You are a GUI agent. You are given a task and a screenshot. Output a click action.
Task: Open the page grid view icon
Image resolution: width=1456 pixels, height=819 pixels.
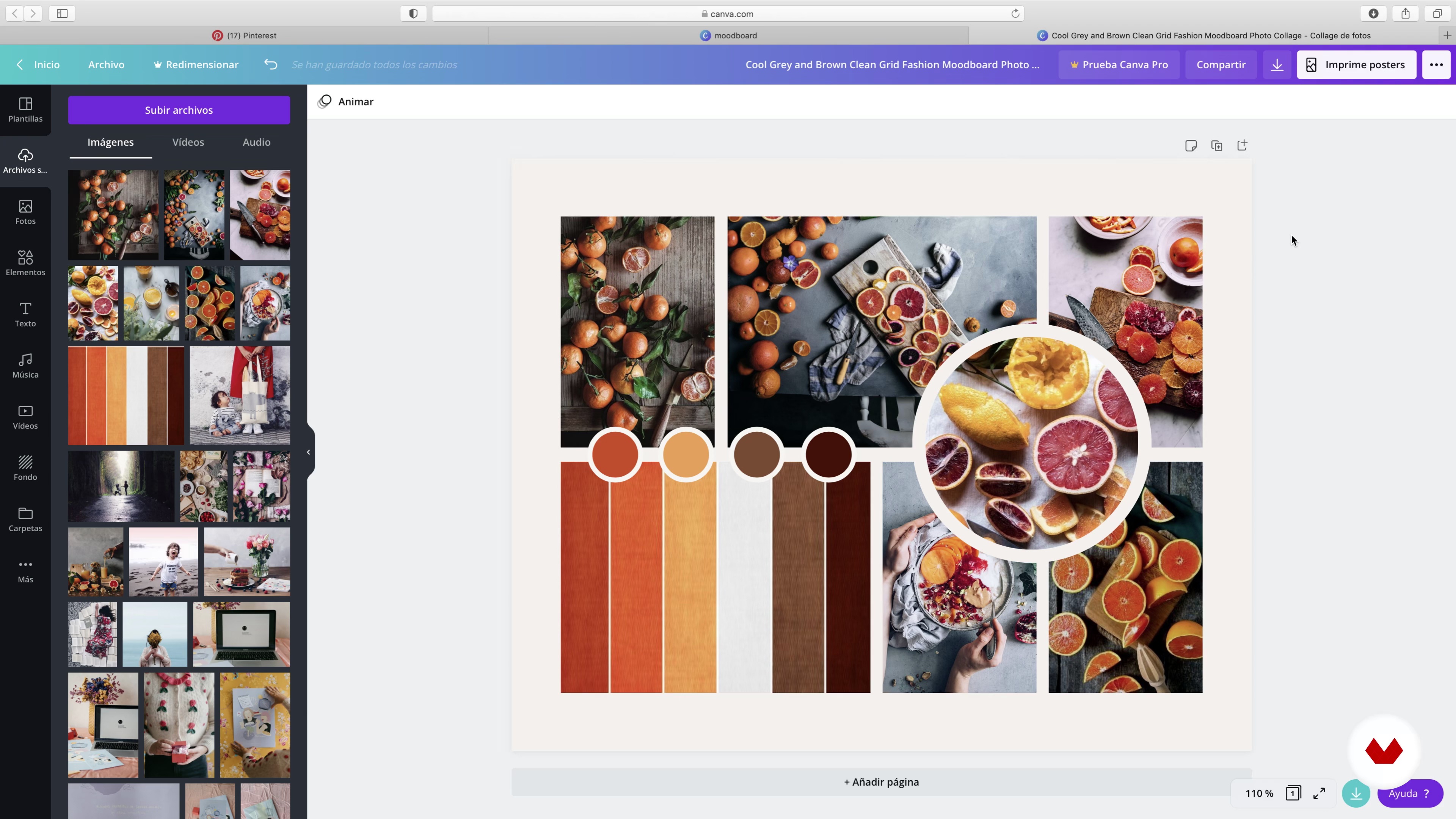click(1293, 793)
